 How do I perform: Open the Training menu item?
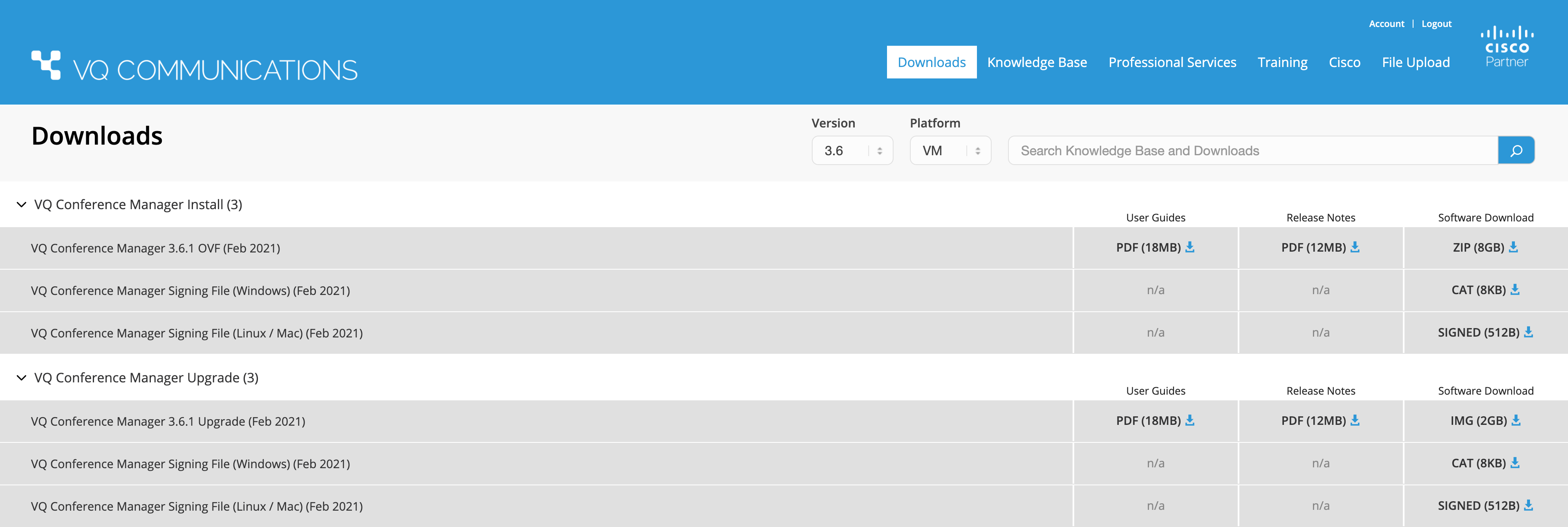[1282, 62]
